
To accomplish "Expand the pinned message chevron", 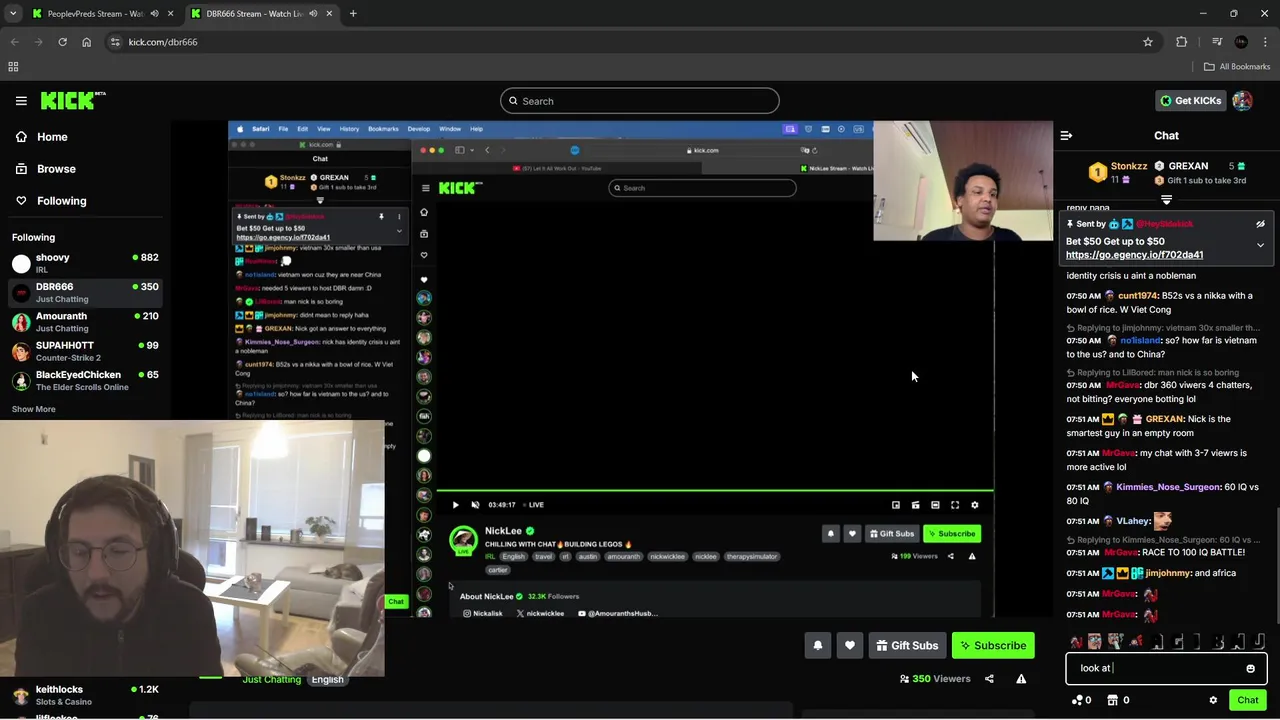I will 1260,245.
